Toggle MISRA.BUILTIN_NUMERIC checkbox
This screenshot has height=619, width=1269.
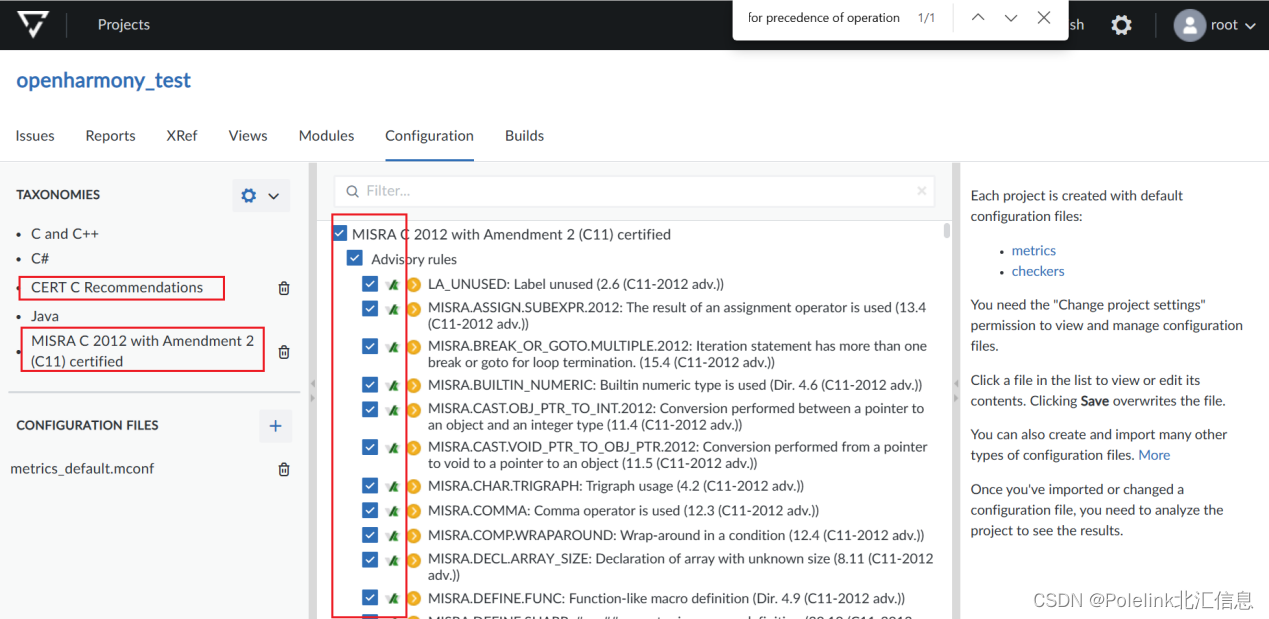pyautogui.click(x=370, y=384)
